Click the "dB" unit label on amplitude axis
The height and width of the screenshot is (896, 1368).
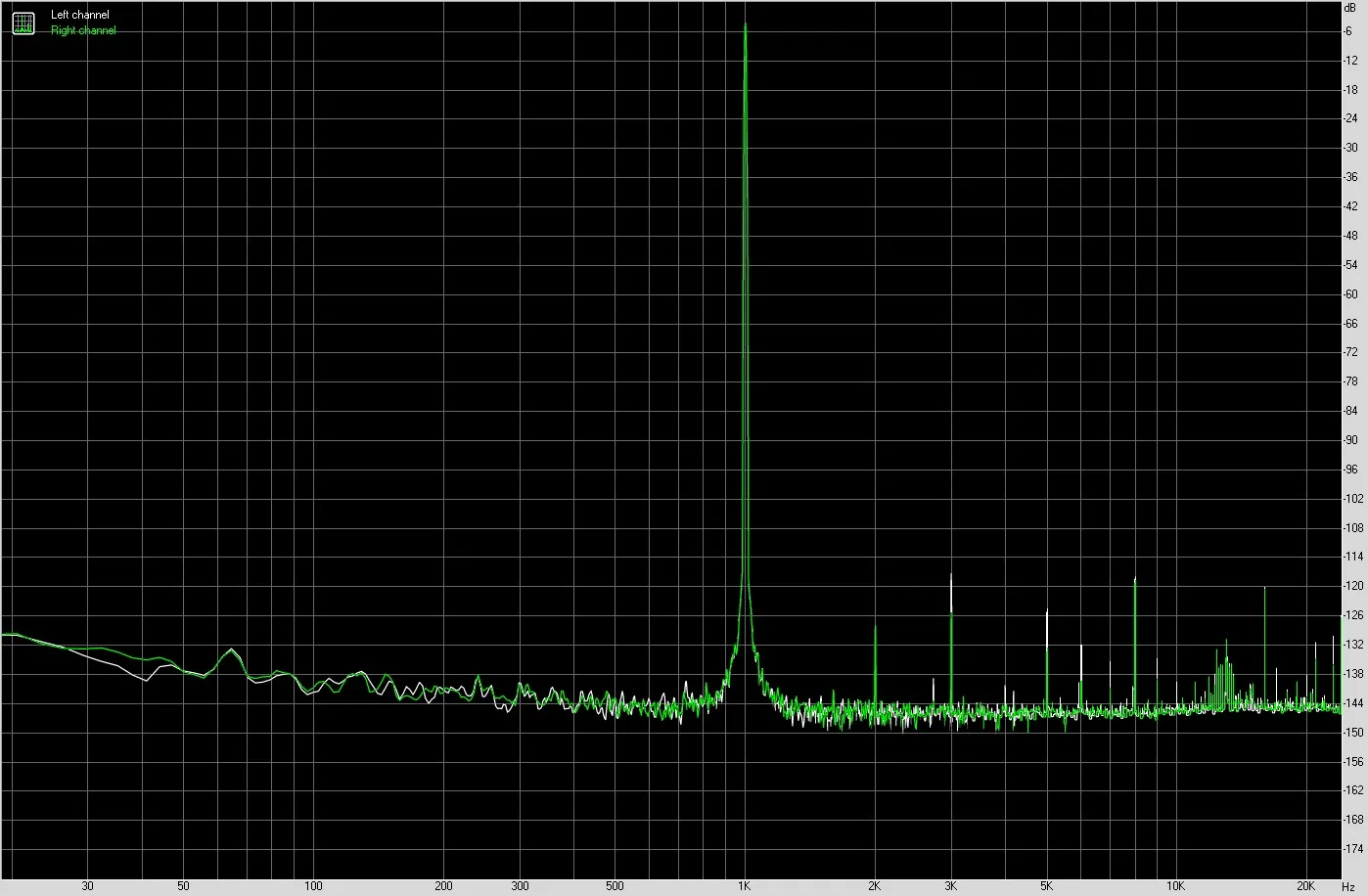pyautogui.click(x=1351, y=7)
